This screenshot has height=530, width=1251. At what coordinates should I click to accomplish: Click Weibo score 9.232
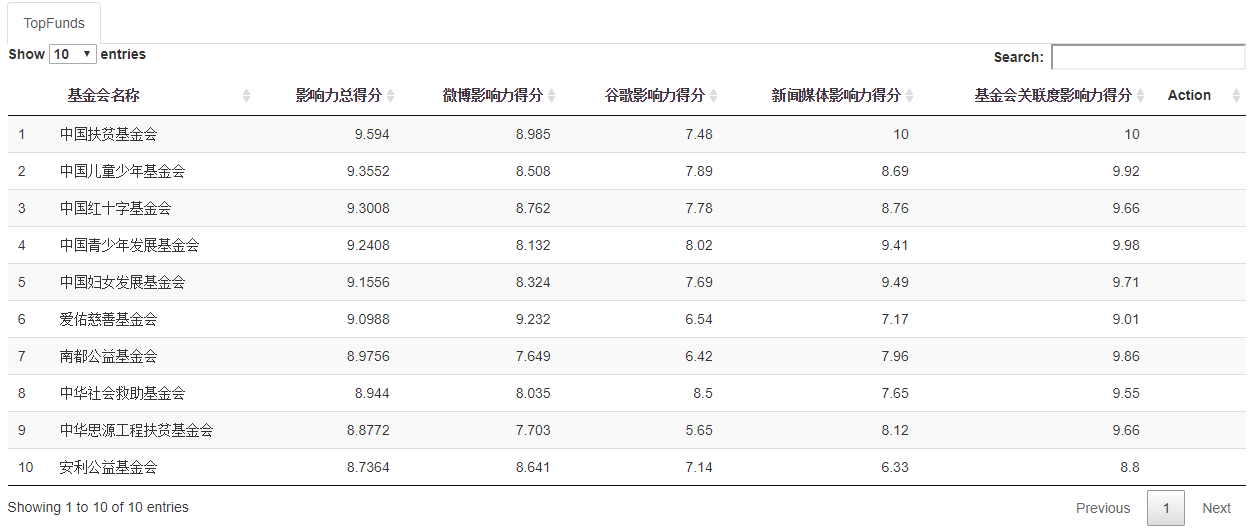[533, 319]
